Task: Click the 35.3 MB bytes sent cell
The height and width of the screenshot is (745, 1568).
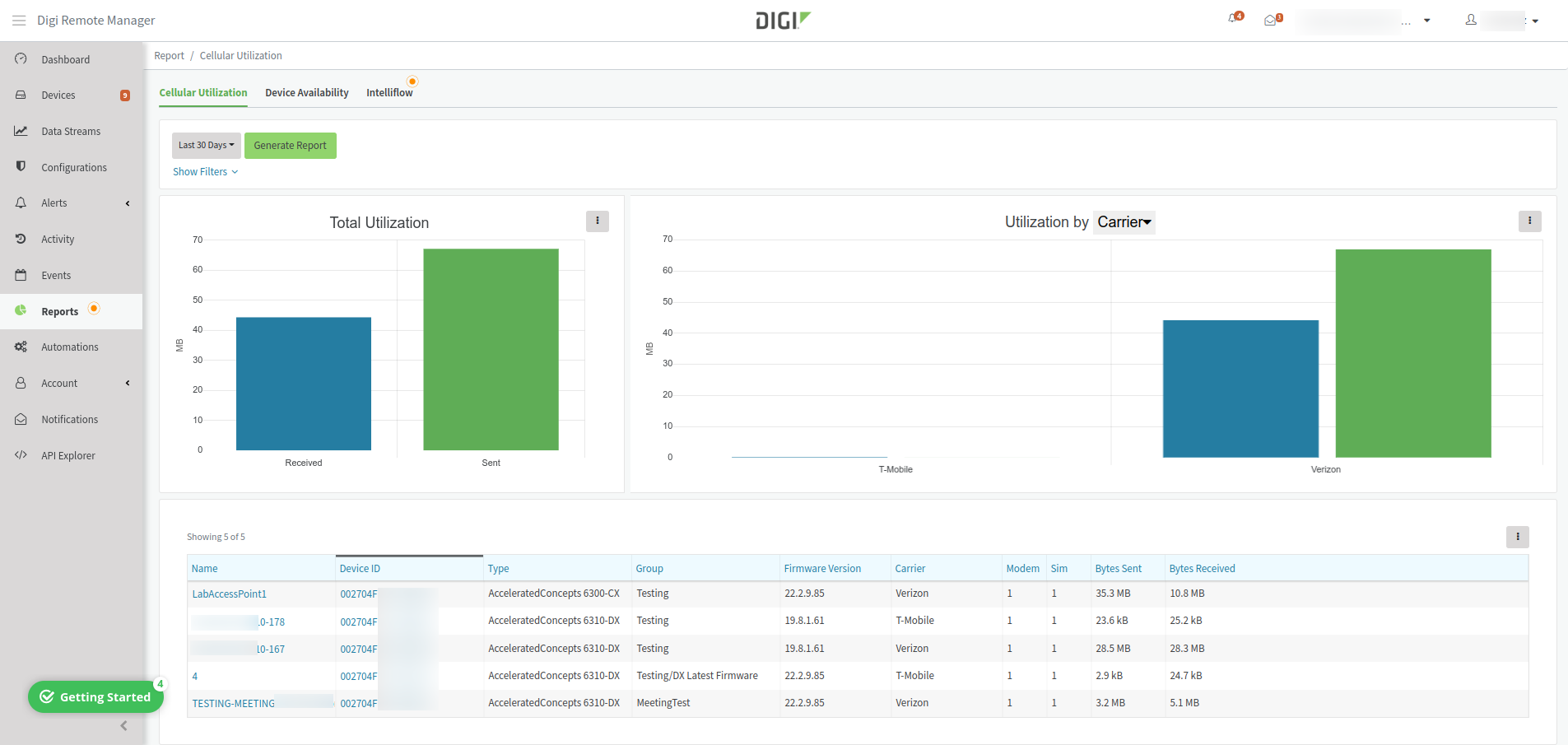Action: point(1113,594)
